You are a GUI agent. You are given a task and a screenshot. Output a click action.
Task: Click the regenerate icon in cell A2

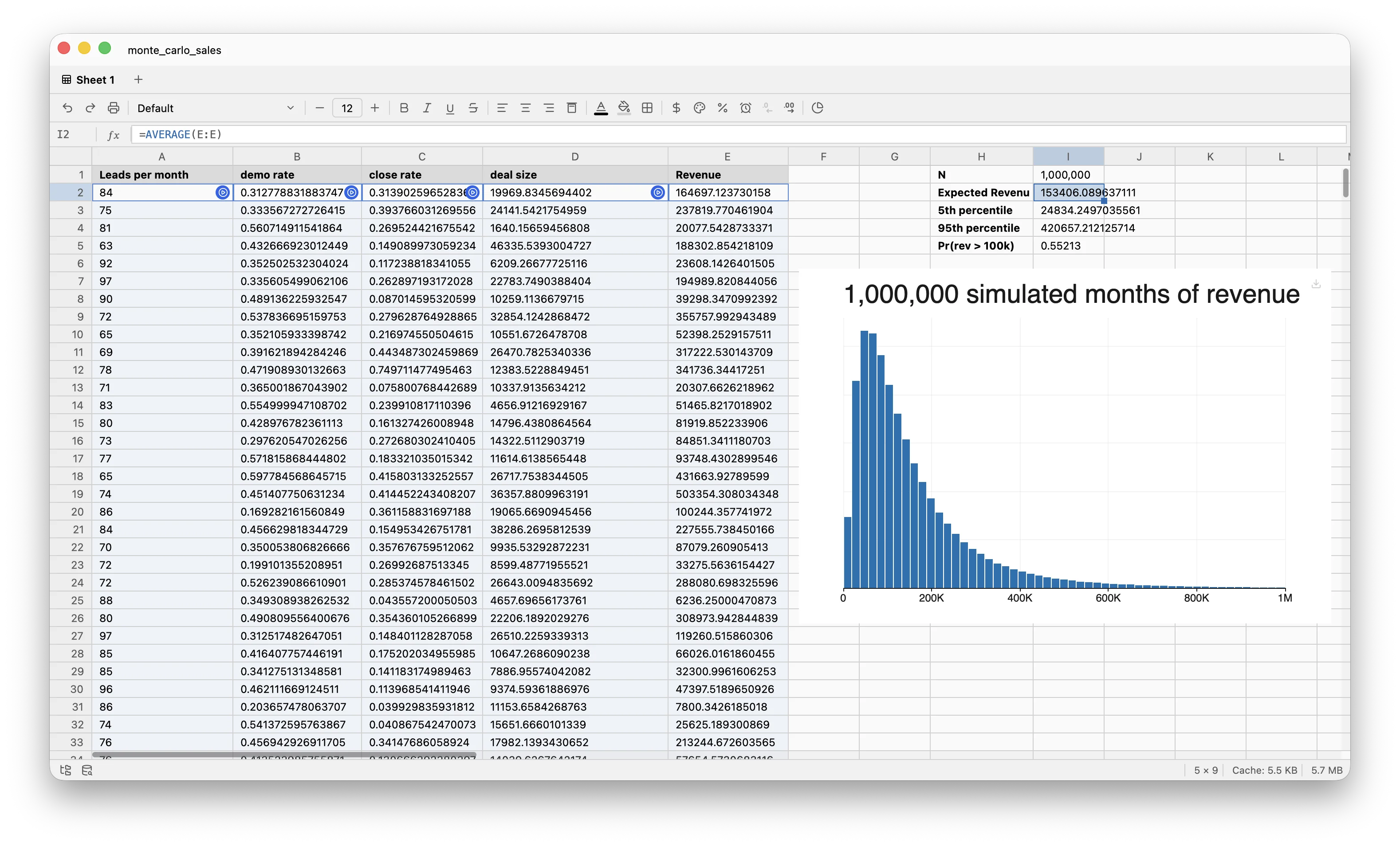tap(223, 192)
